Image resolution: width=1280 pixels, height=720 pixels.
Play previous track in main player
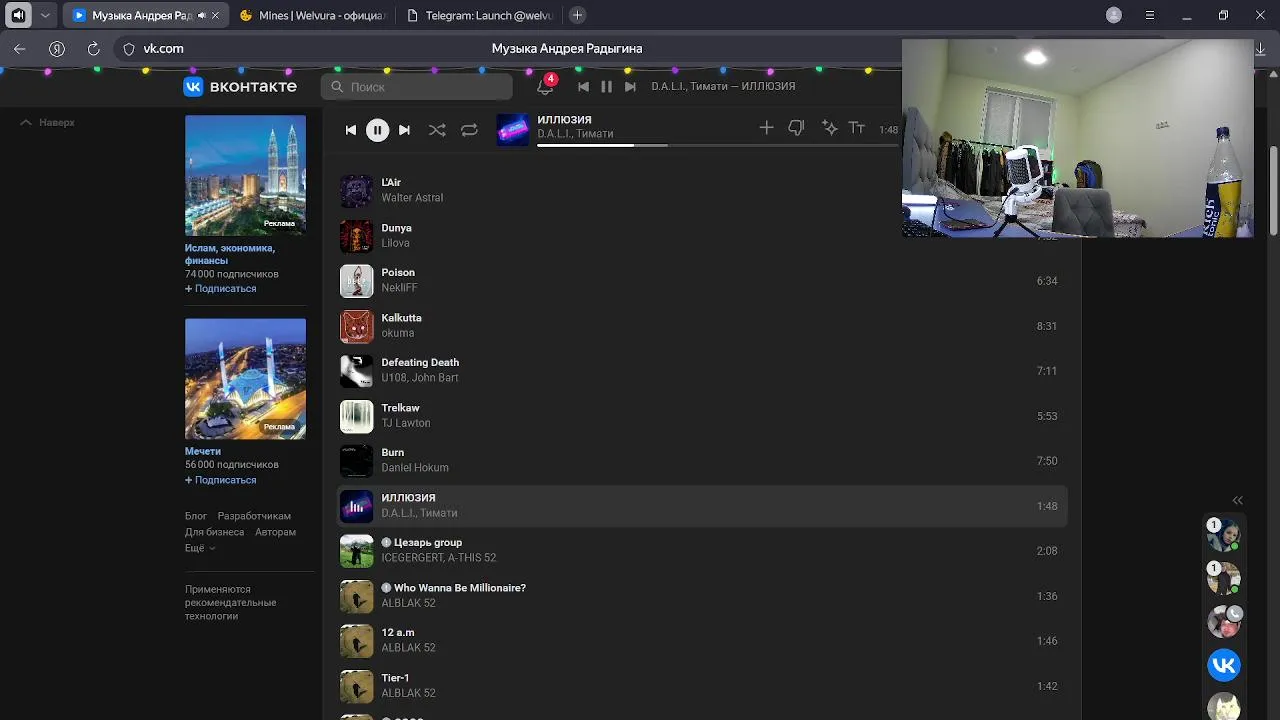(x=350, y=130)
